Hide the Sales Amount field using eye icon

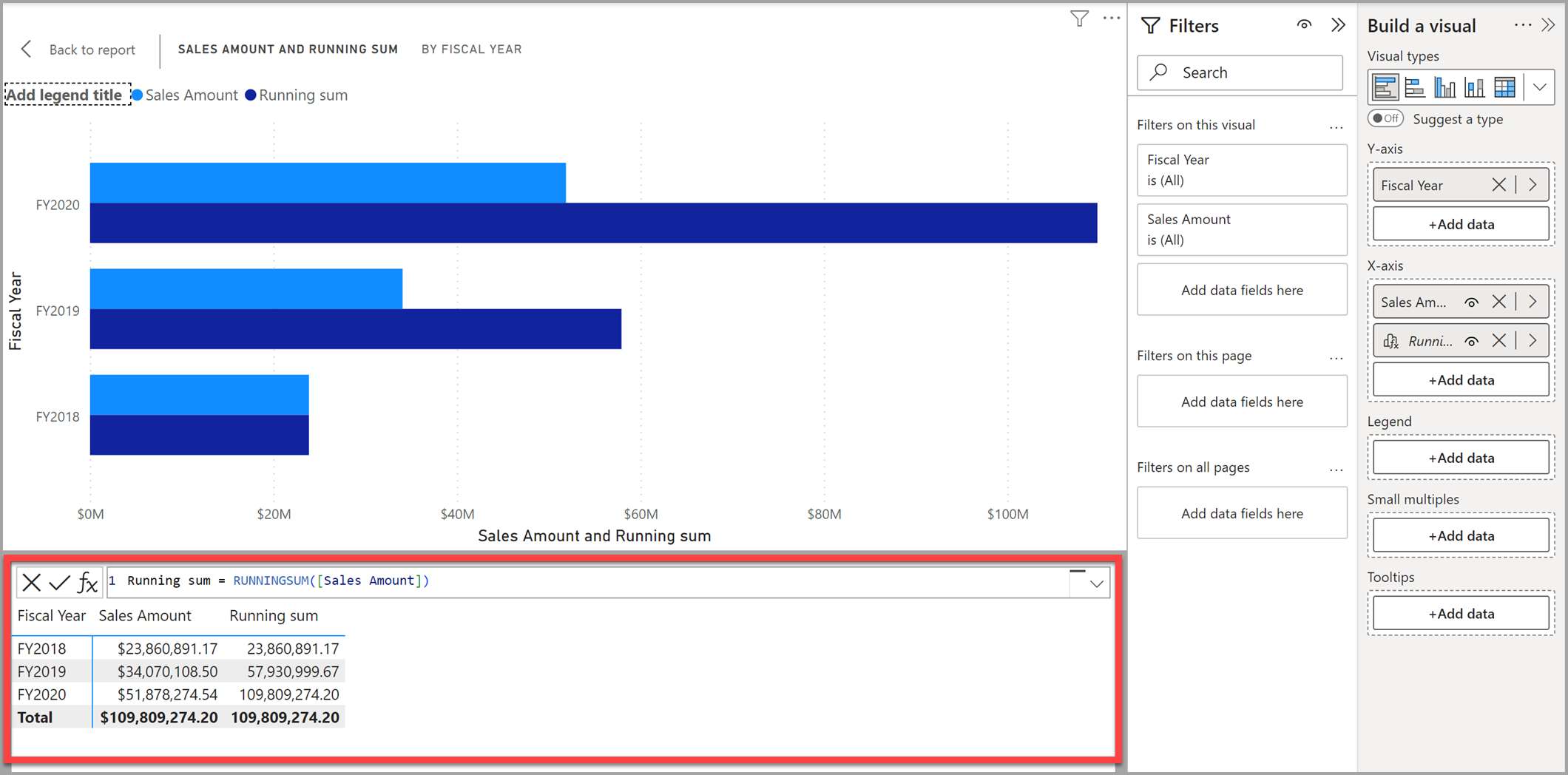point(1471,302)
